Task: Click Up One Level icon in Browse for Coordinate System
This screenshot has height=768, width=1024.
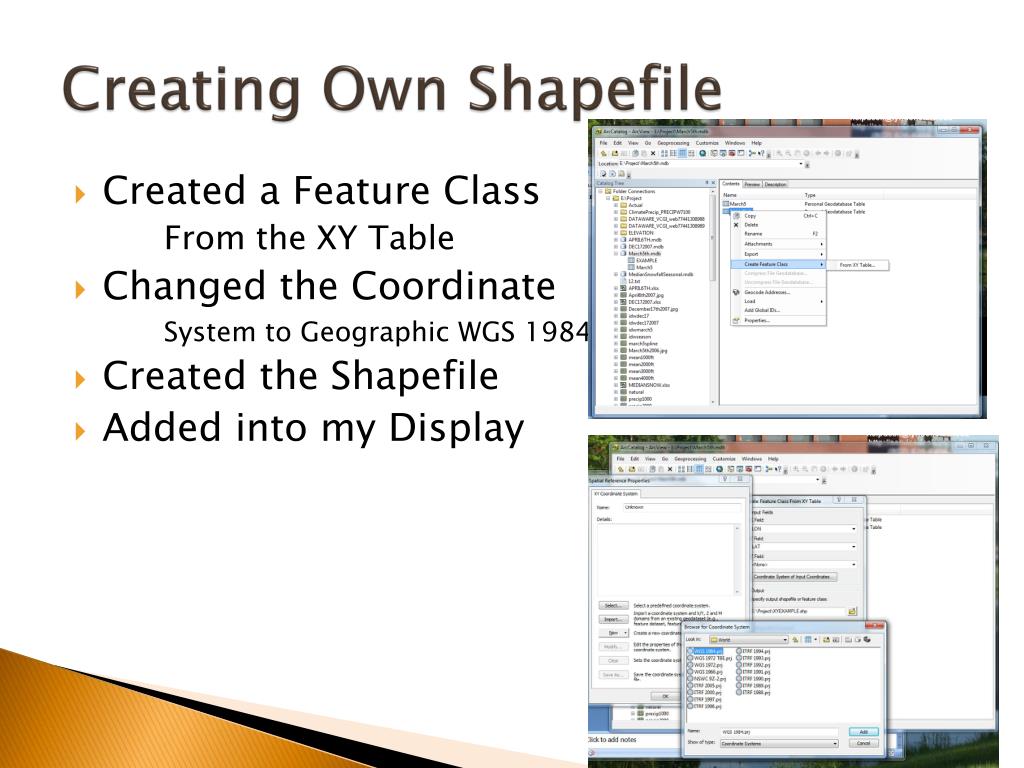Action: coord(795,639)
